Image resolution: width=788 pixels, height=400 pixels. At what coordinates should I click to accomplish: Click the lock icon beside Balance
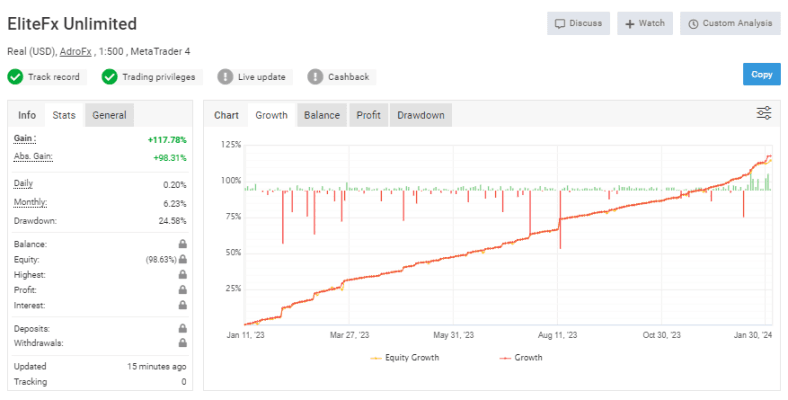click(182, 244)
